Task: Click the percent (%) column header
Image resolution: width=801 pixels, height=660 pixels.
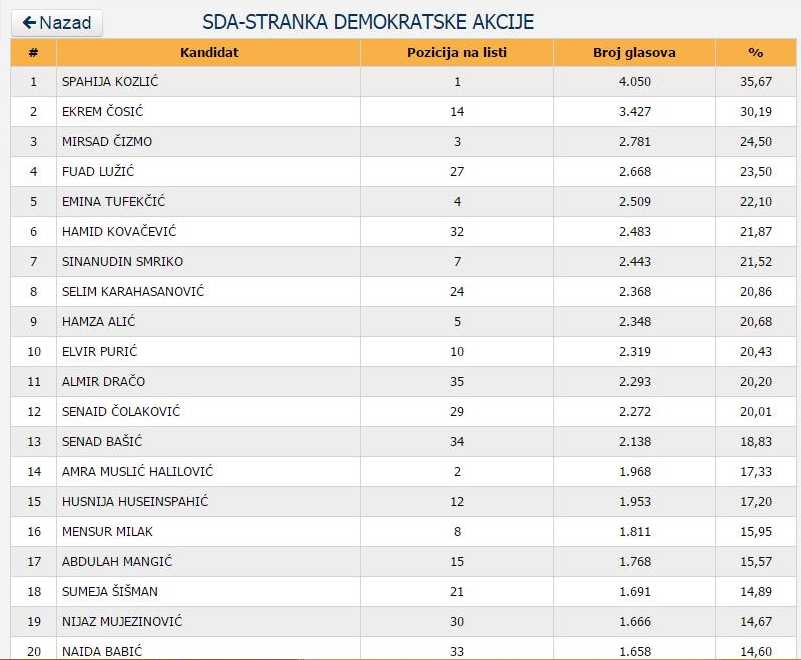Action: [x=755, y=52]
